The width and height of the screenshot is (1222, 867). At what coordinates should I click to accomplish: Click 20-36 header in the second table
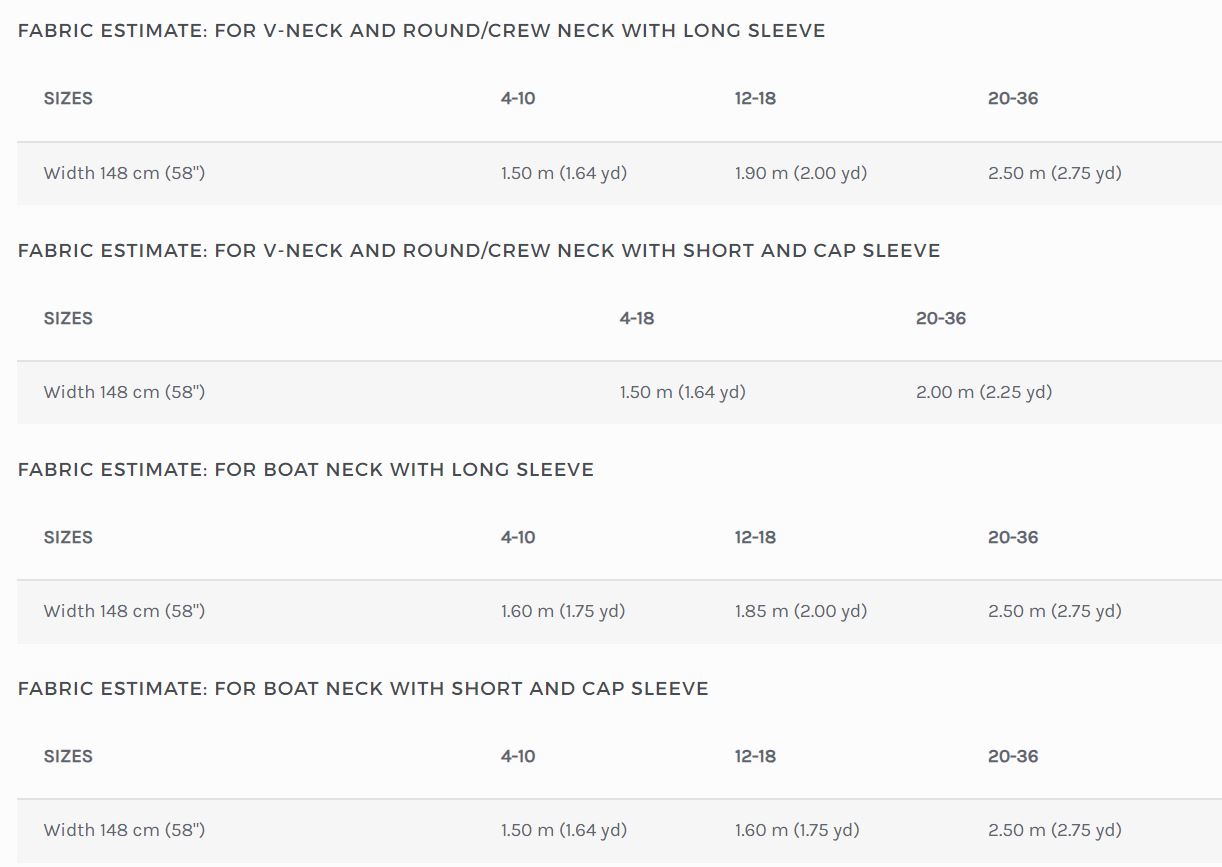click(x=941, y=318)
